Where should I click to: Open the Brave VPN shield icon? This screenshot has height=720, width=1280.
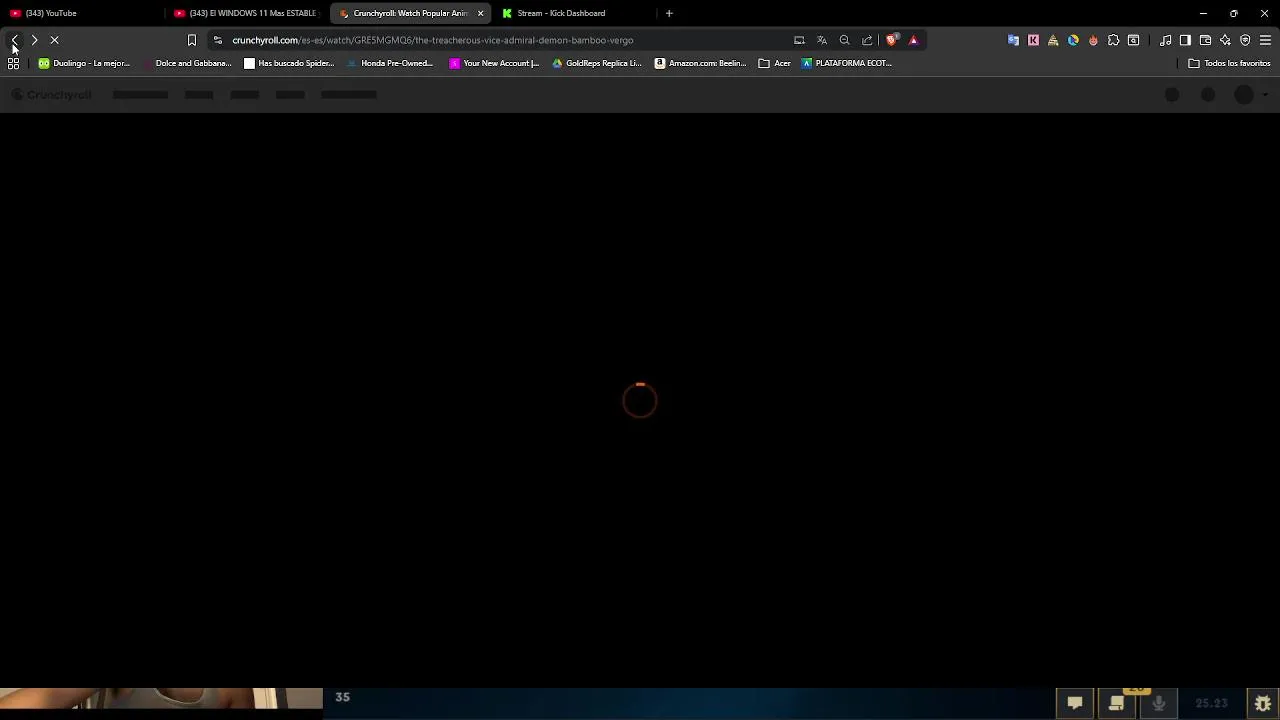tap(1245, 40)
